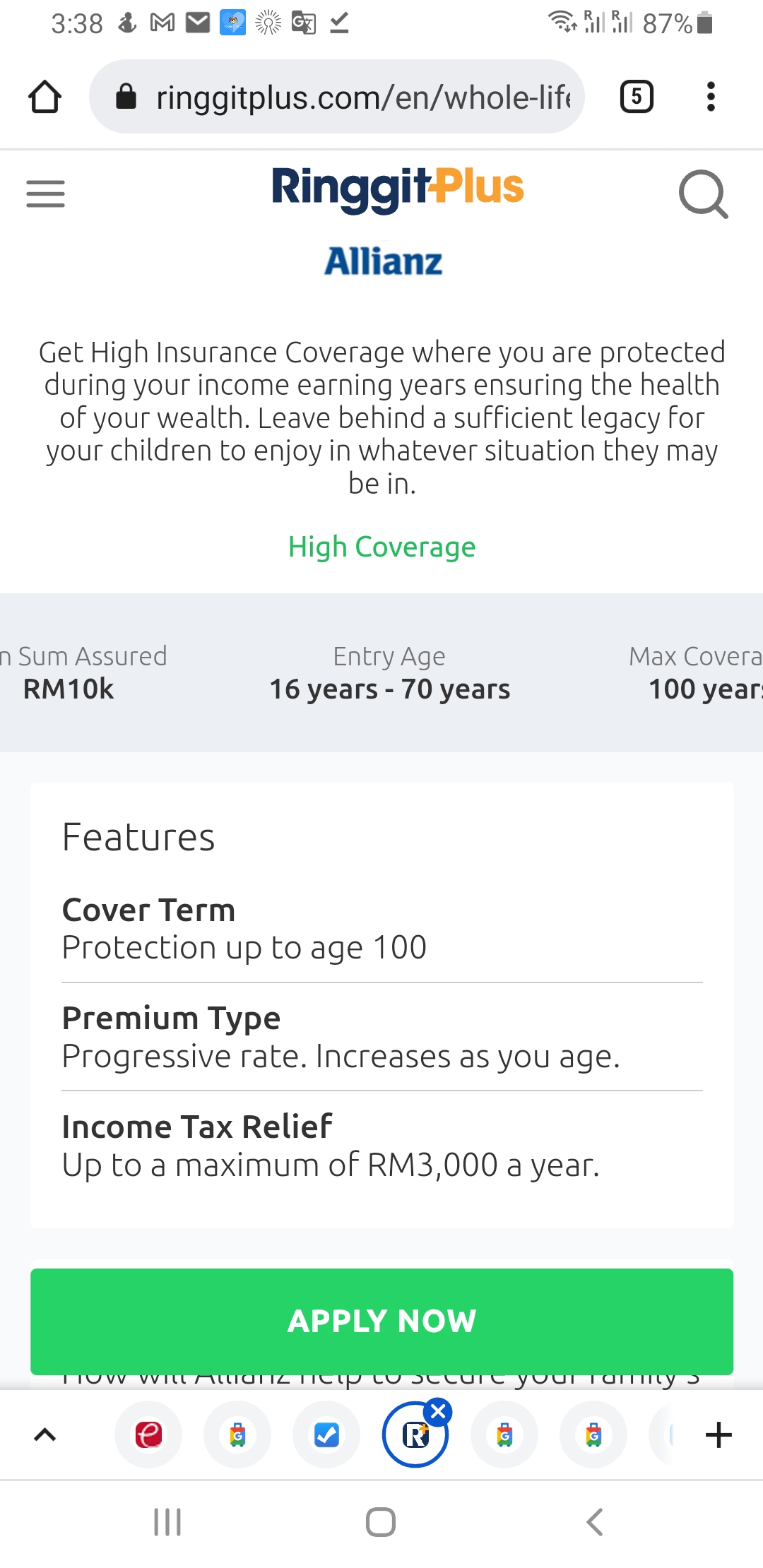Viewport: 763px width, 1568px height.
Task: Go to Chrome home page
Action: [x=45, y=97]
